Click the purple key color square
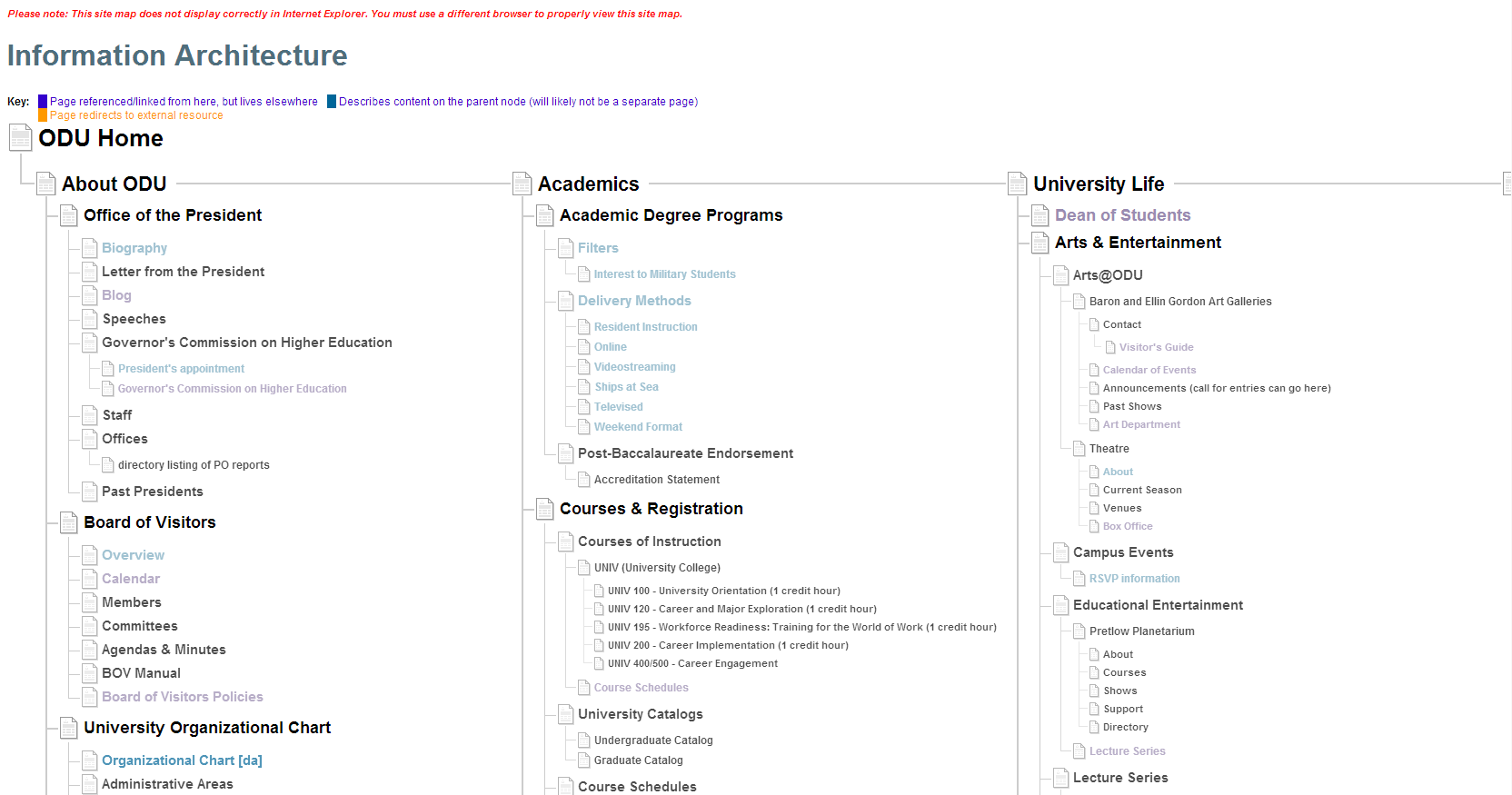 pyautogui.click(x=43, y=102)
